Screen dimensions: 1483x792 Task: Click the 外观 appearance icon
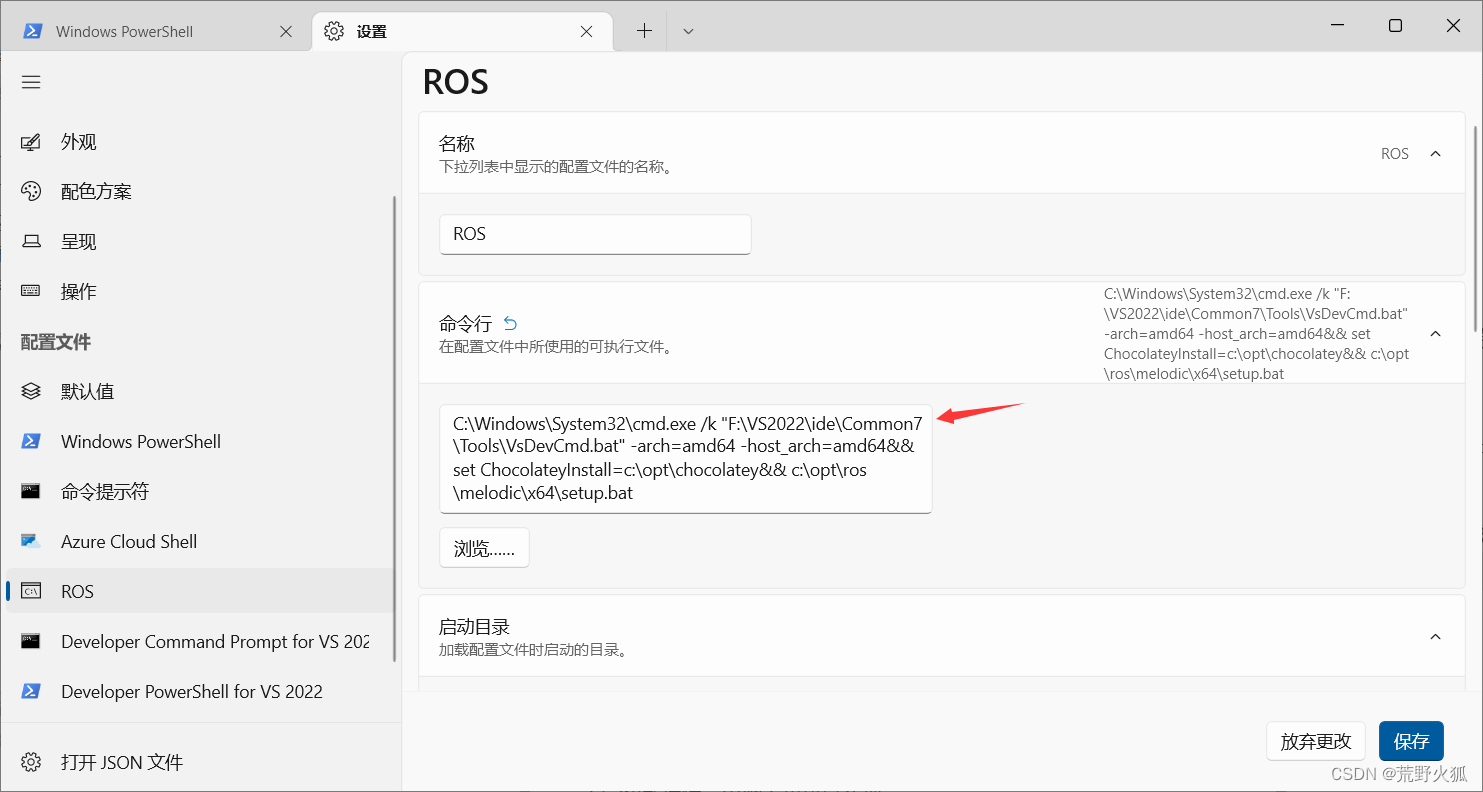coord(31,142)
